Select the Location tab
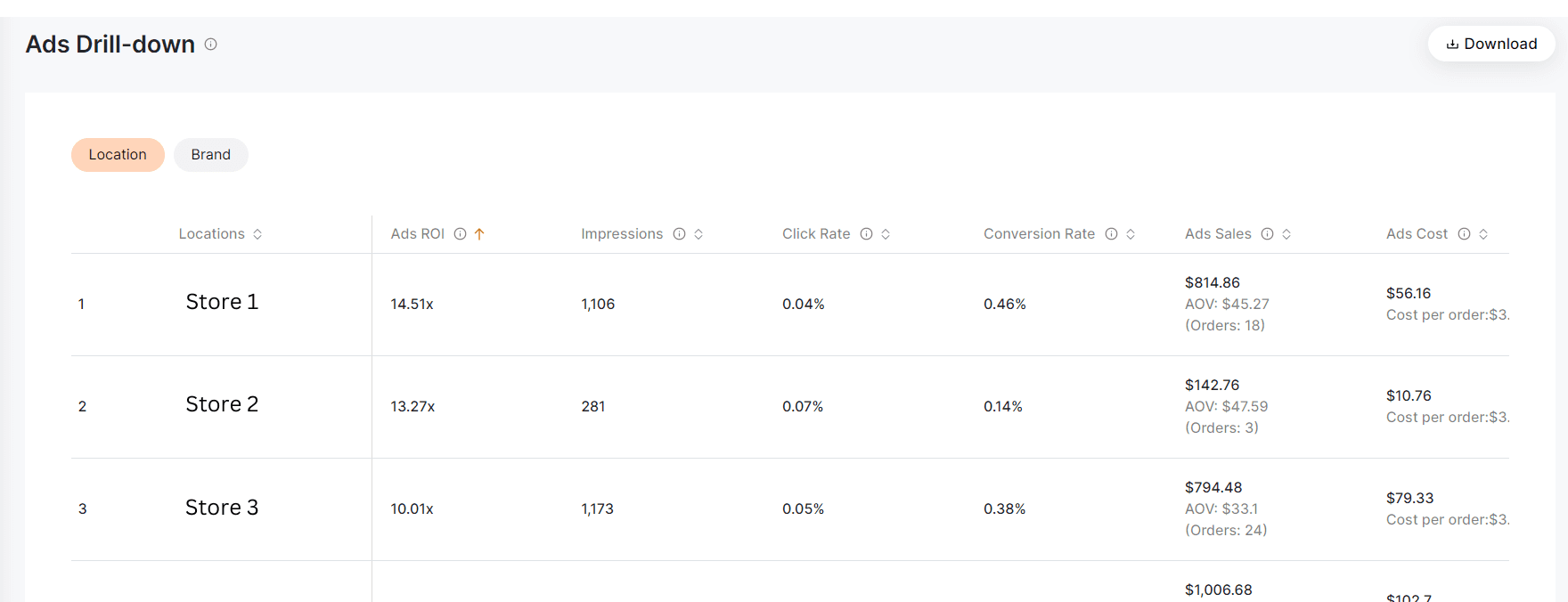Image resolution: width=1568 pixels, height=602 pixels. click(x=118, y=155)
